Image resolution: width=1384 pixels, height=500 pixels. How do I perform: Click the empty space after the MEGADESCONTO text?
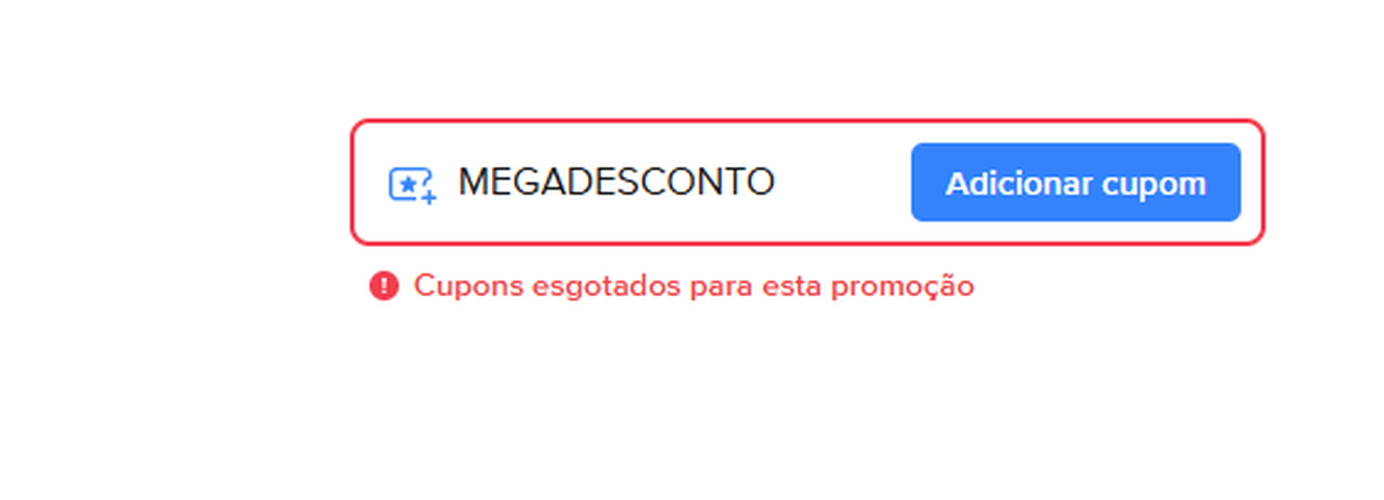point(840,182)
